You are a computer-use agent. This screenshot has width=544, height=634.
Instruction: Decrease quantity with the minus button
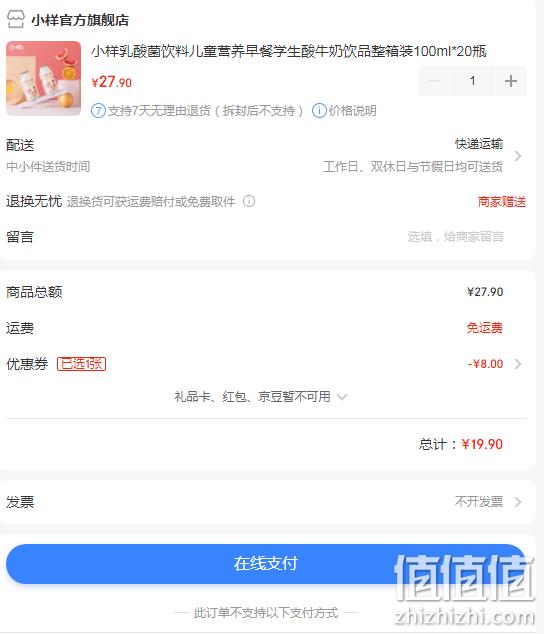[434, 81]
